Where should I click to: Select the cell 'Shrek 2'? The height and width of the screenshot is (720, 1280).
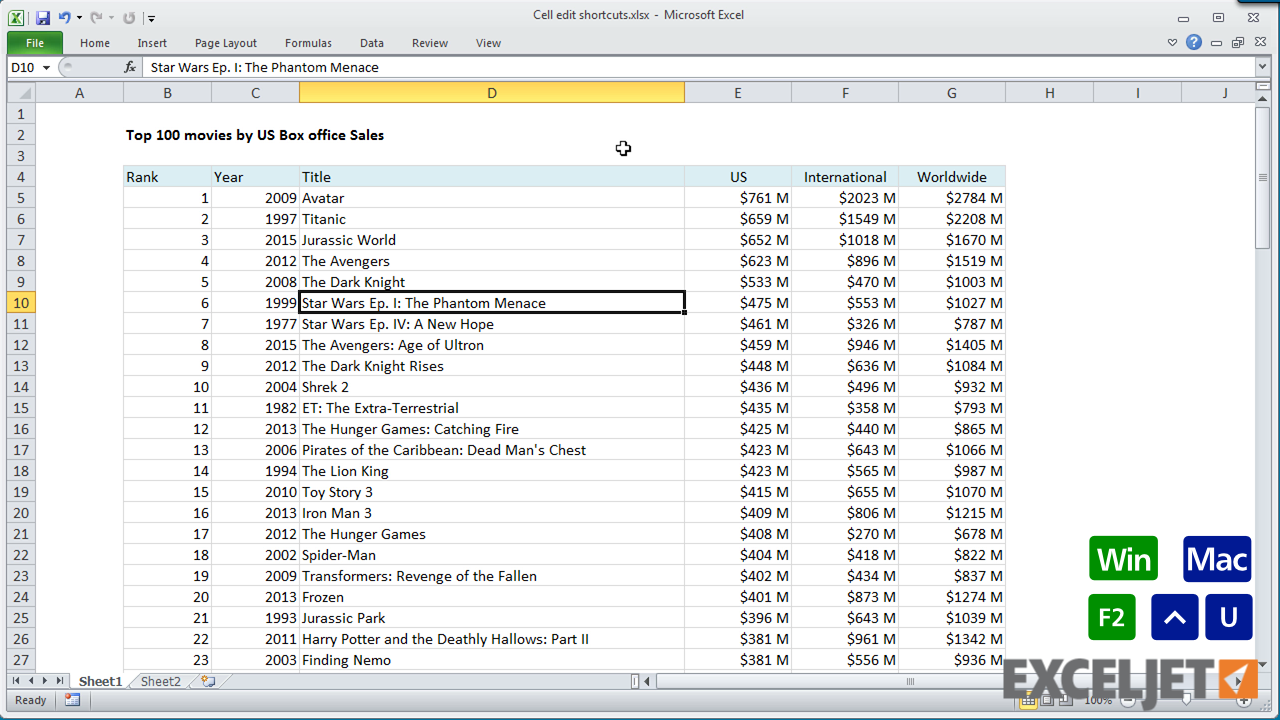tap(492, 387)
